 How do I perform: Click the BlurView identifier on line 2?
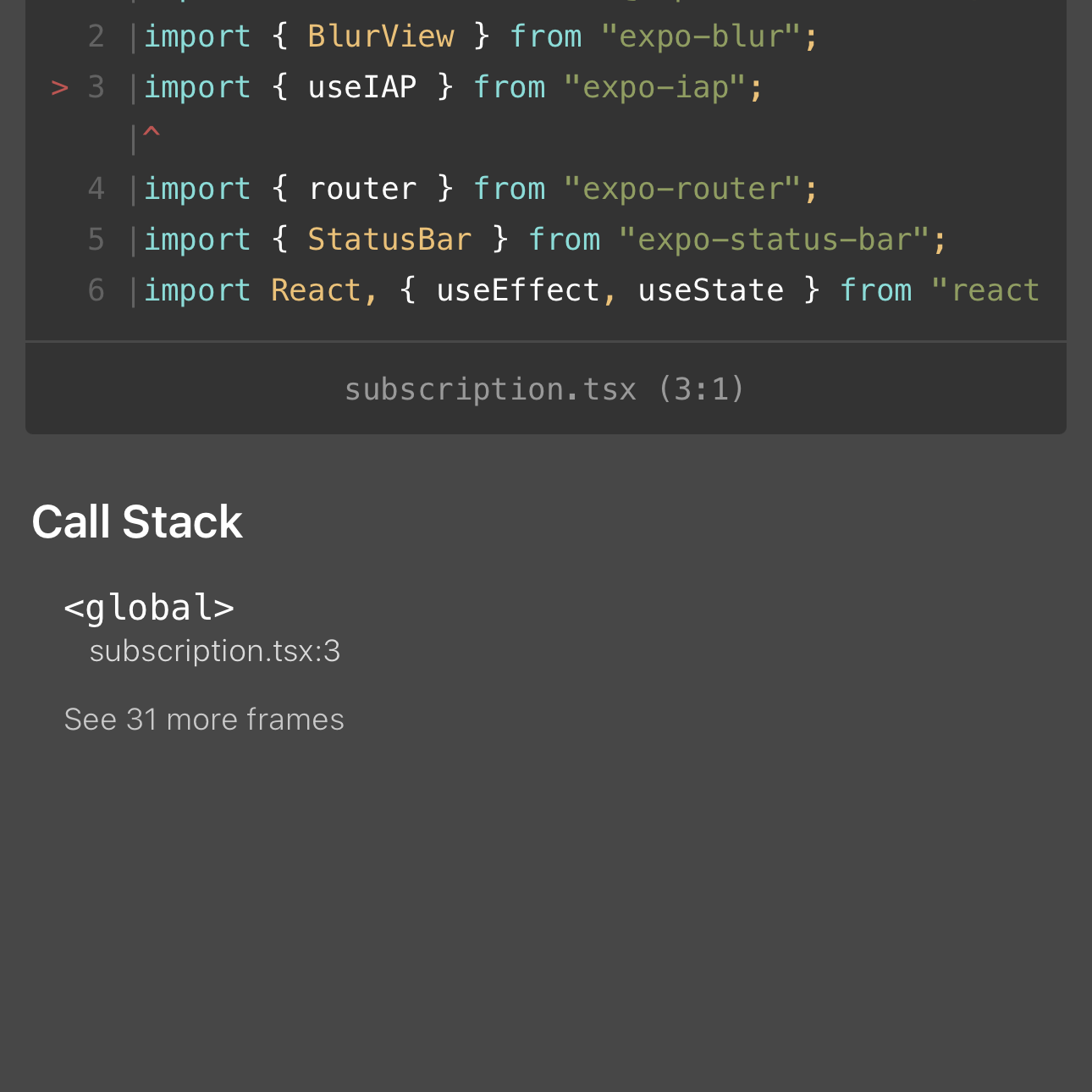[380, 36]
